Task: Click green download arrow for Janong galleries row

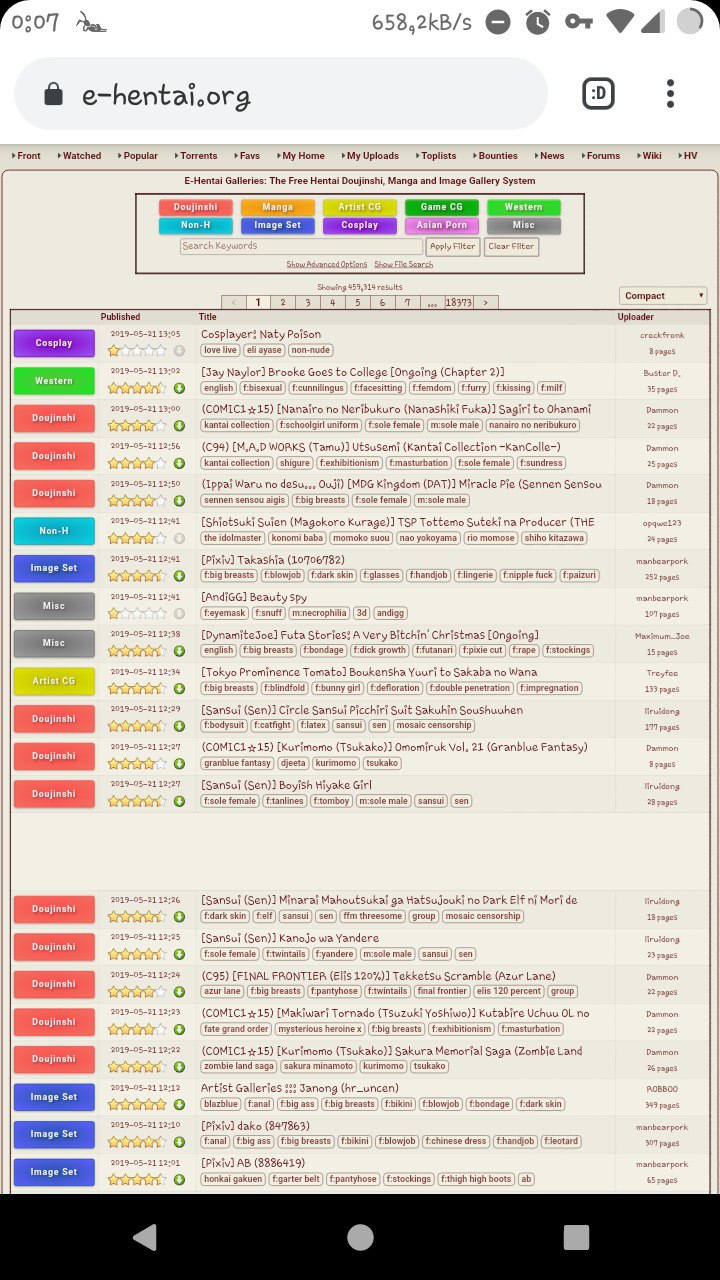Action: 179,1104
